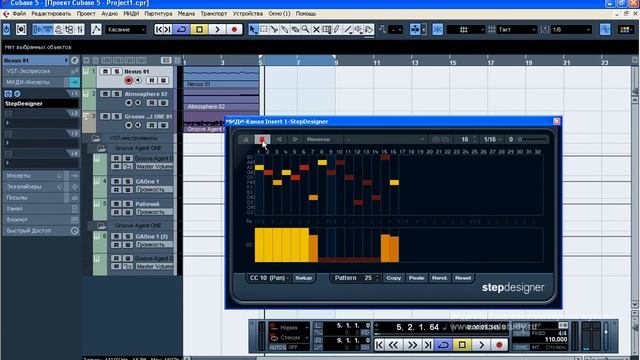This screenshot has width=640, height=360.
Task: Click the Paste pattern button
Action: [x=416, y=278]
